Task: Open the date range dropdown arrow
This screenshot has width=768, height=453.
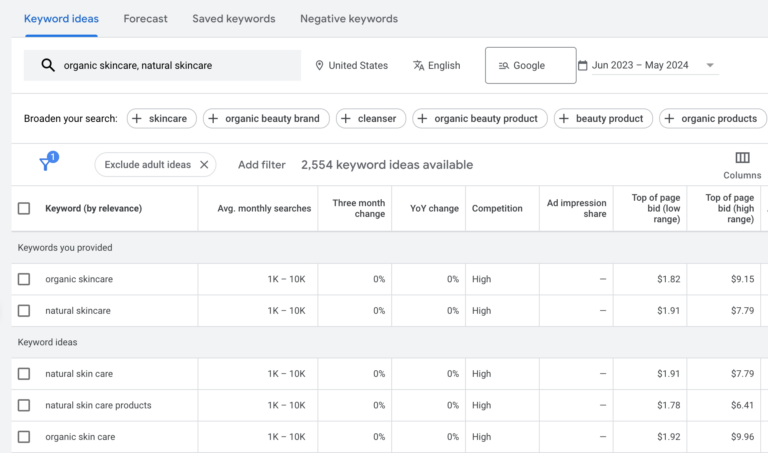Action: [x=710, y=65]
